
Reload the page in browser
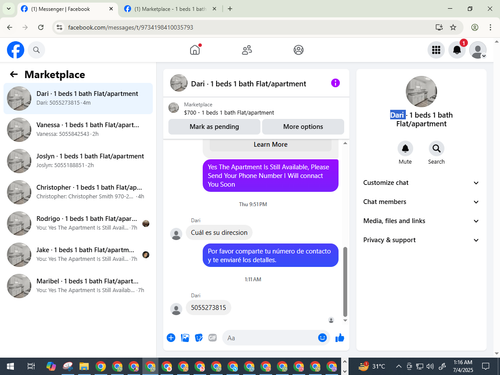[x=41, y=27]
